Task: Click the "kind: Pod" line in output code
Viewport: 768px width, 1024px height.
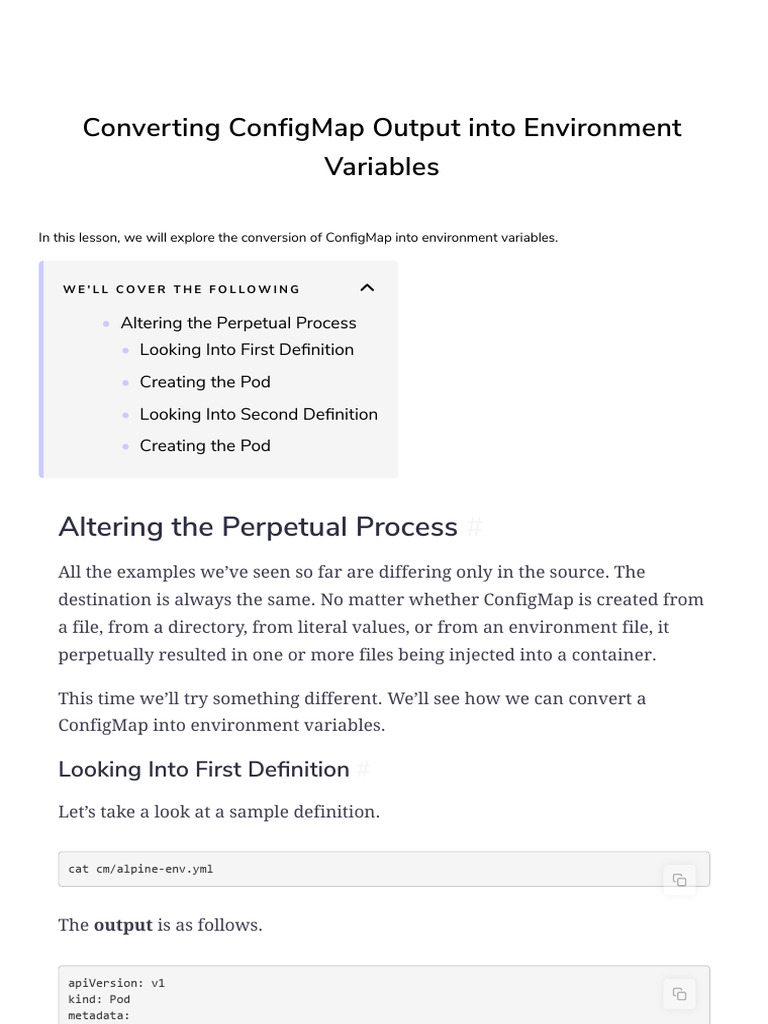Action: tap(99, 999)
